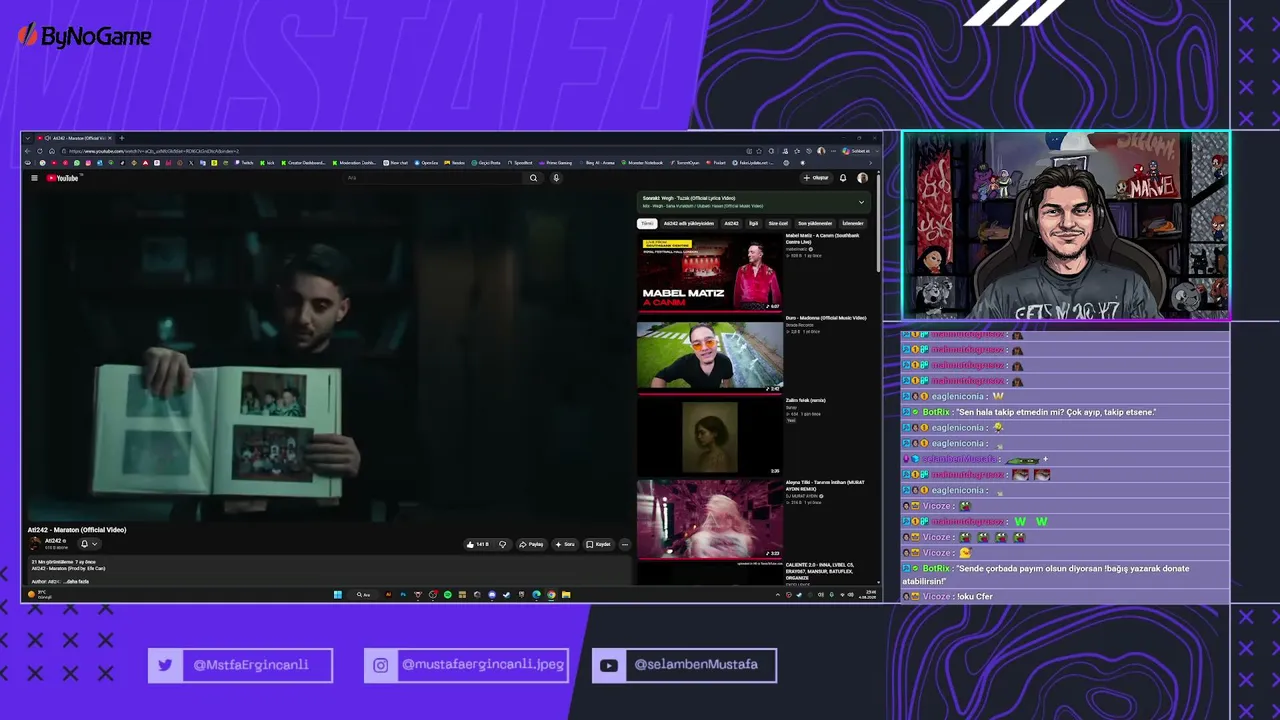The width and height of the screenshot is (1280, 720).
Task: Open Chrome from the taskbar
Action: click(x=551, y=595)
